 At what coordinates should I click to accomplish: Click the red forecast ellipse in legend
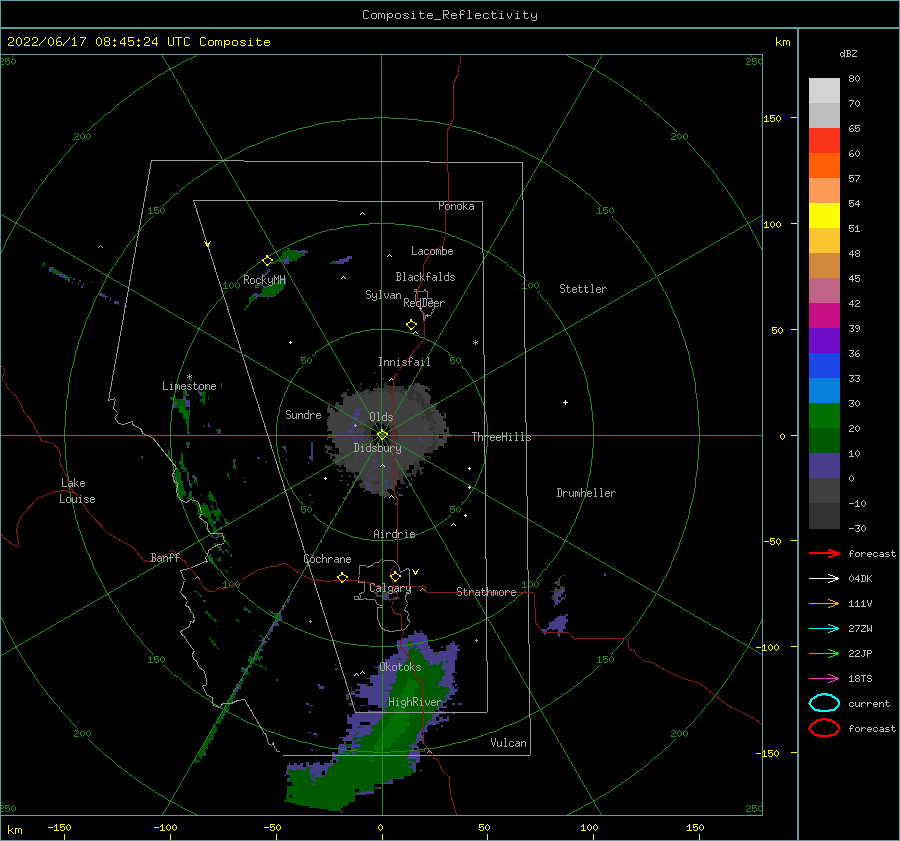[824, 728]
